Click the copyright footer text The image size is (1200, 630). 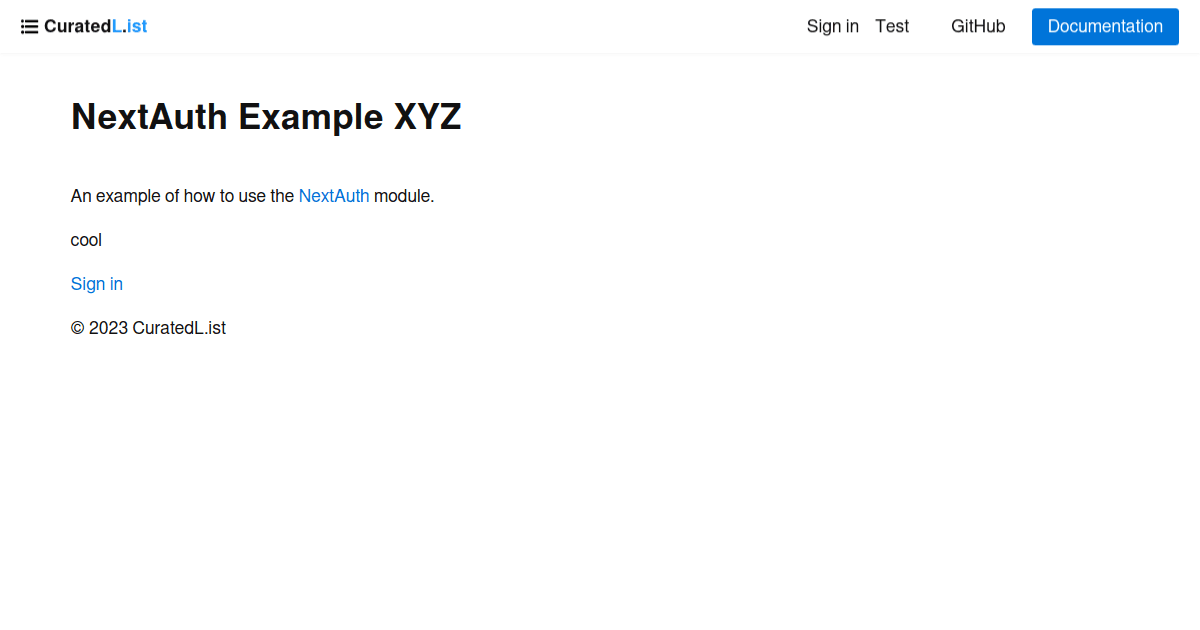[148, 327]
